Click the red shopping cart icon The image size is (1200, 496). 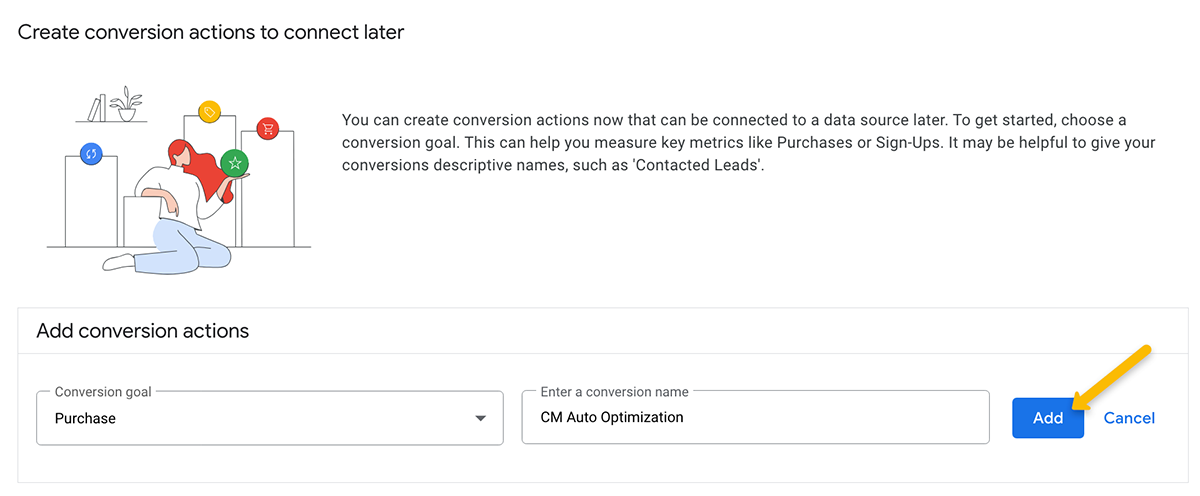267,128
